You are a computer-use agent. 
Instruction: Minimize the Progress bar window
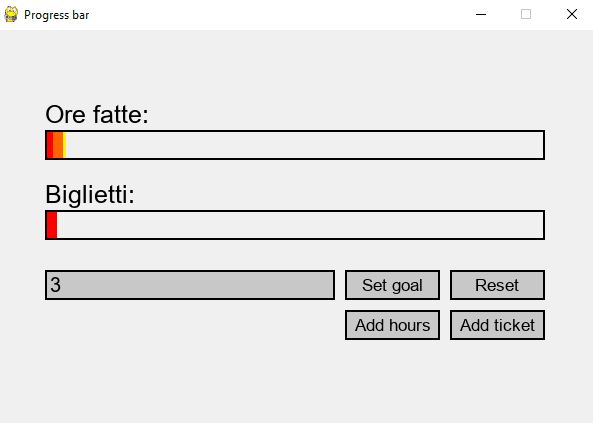point(481,14)
